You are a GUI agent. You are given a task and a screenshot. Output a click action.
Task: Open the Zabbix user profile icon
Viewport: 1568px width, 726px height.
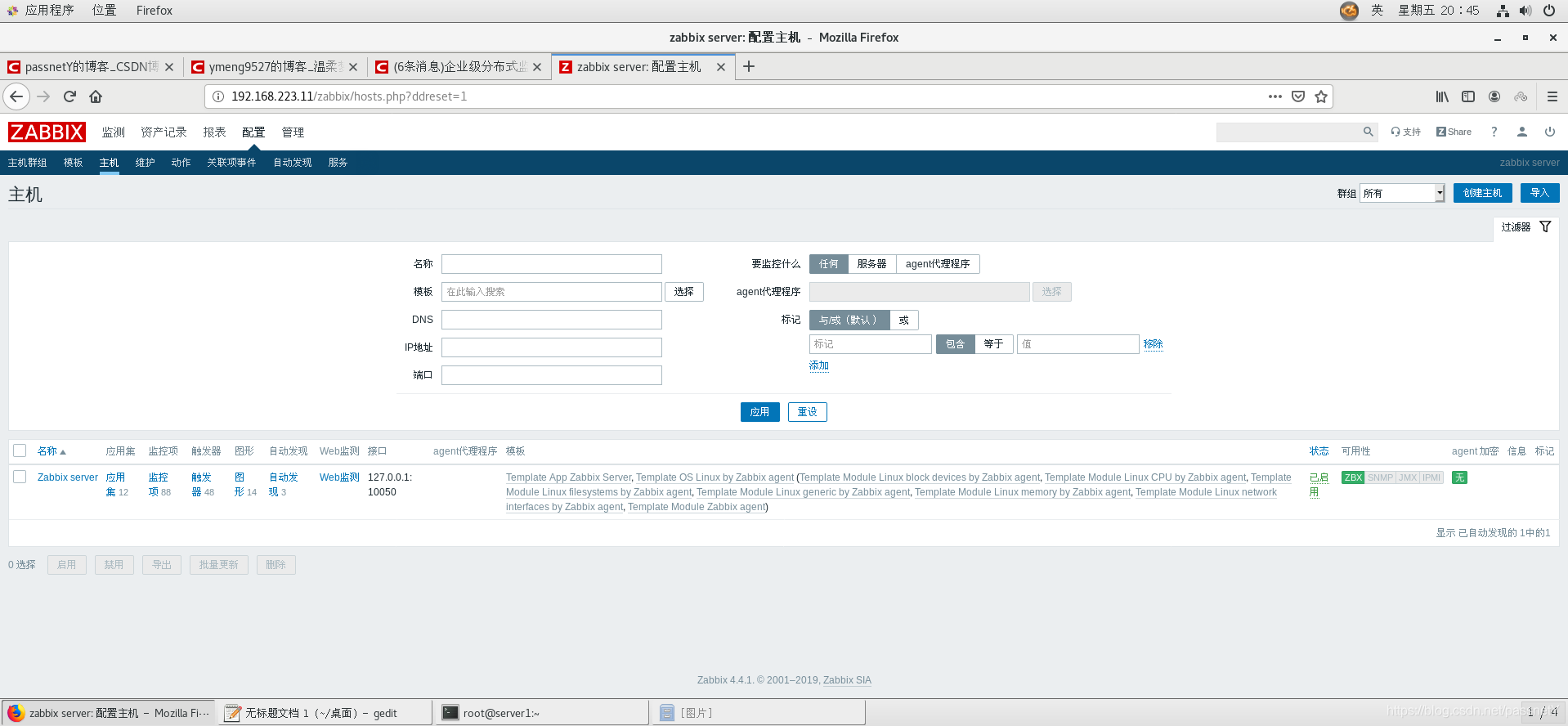1521,132
